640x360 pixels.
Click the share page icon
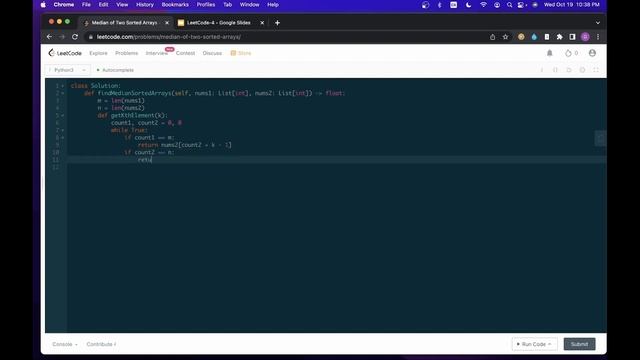pos(493,37)
